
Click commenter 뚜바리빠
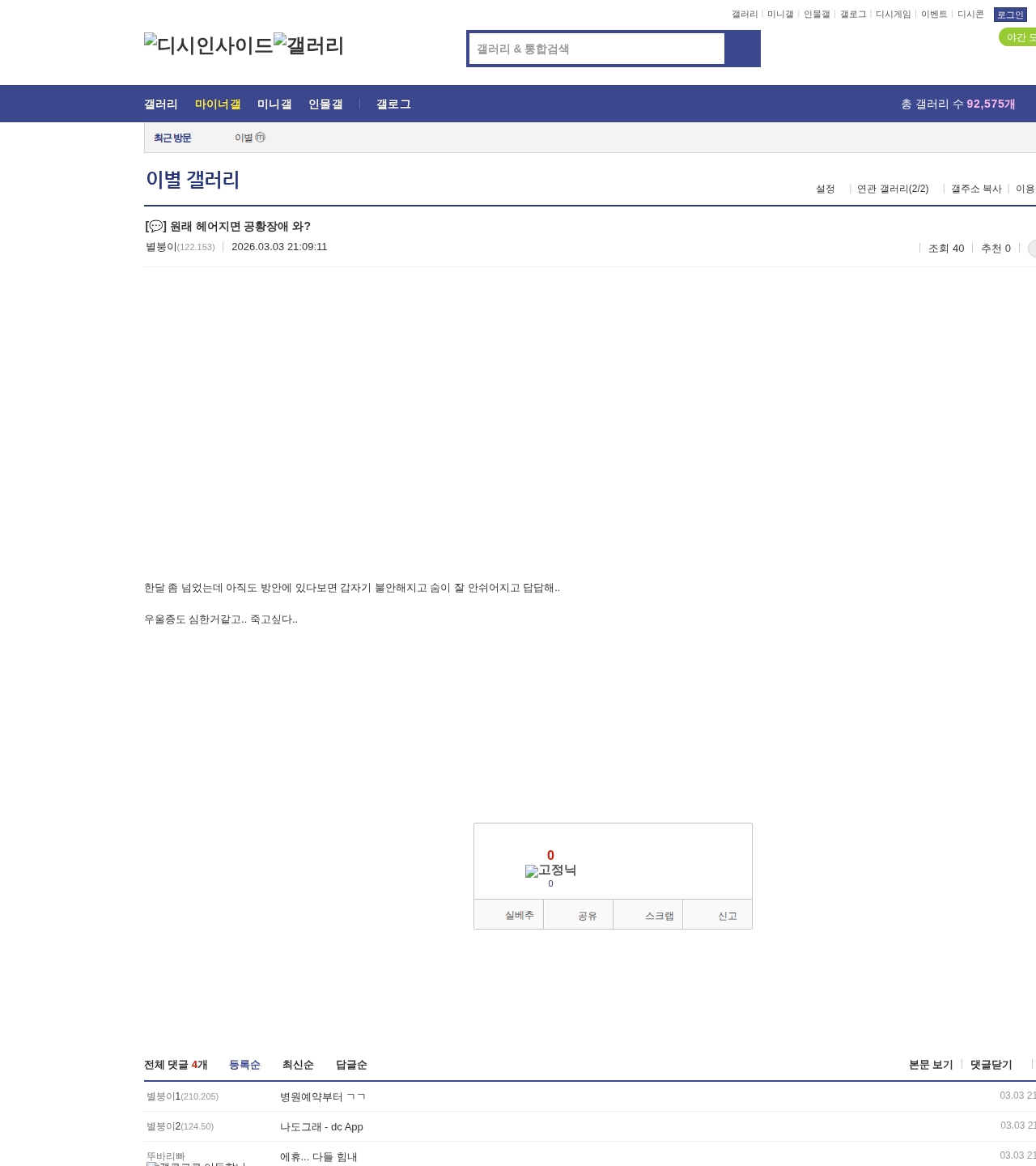166,1156
